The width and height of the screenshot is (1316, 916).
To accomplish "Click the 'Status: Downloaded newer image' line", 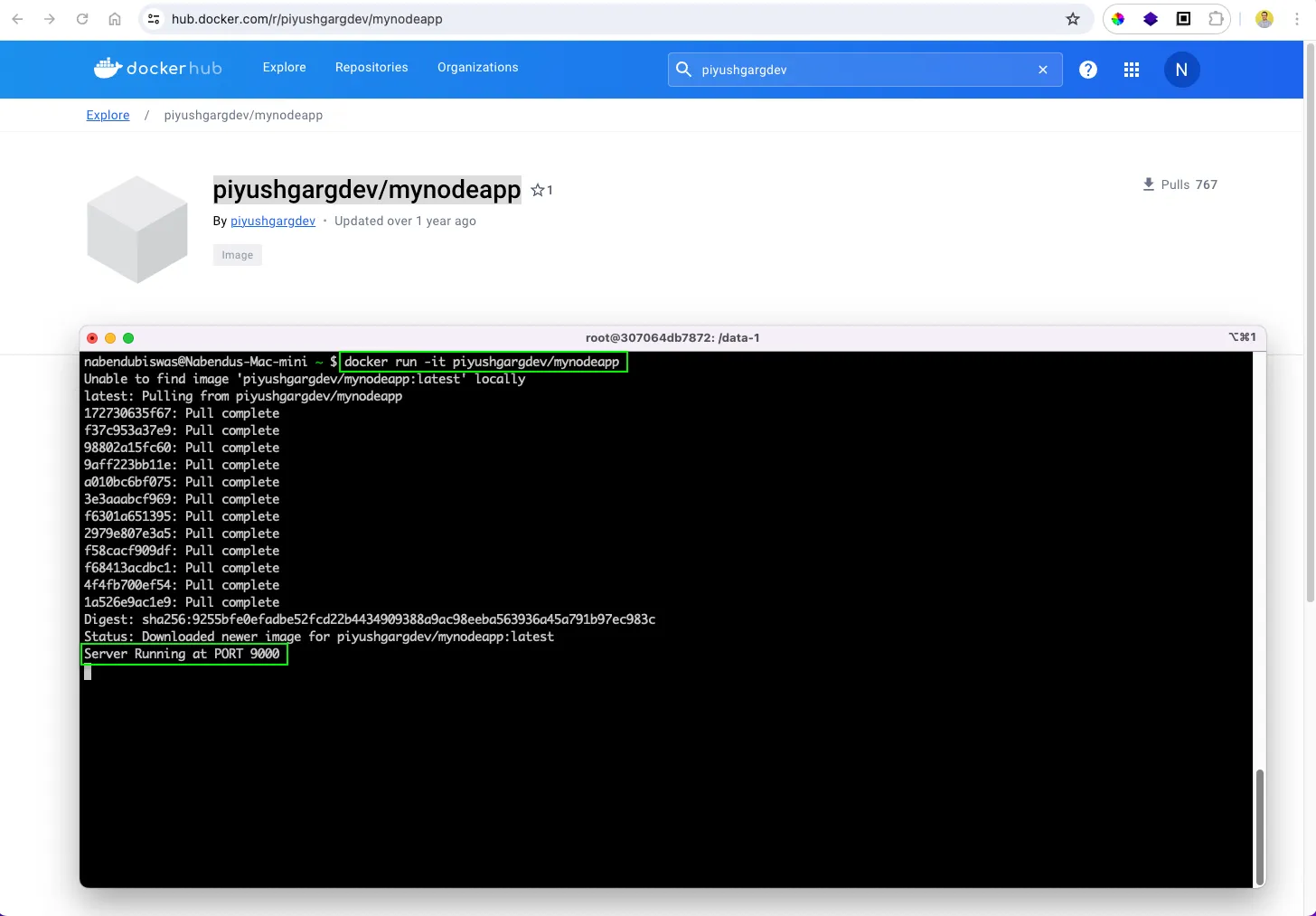I will point(319,637).
